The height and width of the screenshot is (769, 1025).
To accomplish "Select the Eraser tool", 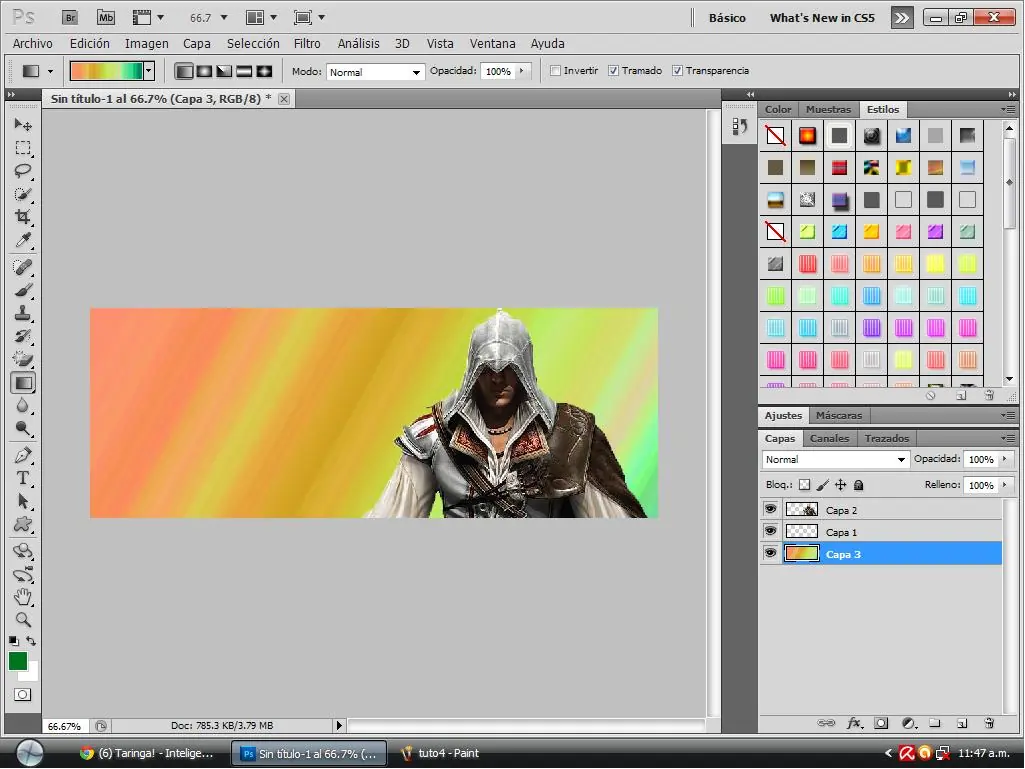I will pos(23,359).
